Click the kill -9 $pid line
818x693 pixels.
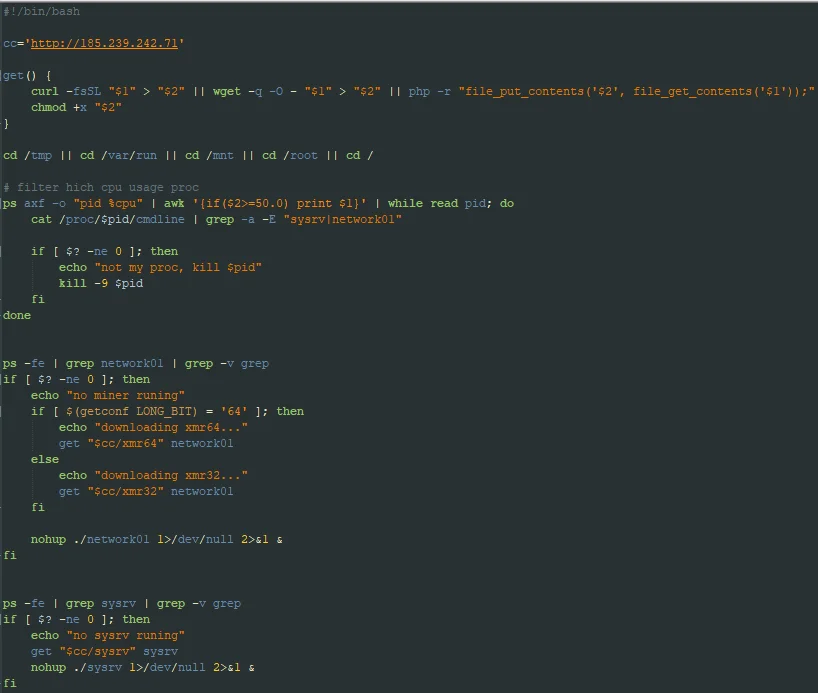point(101,283)
